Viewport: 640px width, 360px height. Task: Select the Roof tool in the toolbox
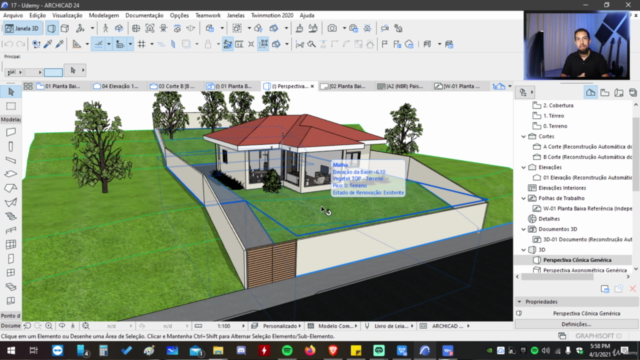11,188
